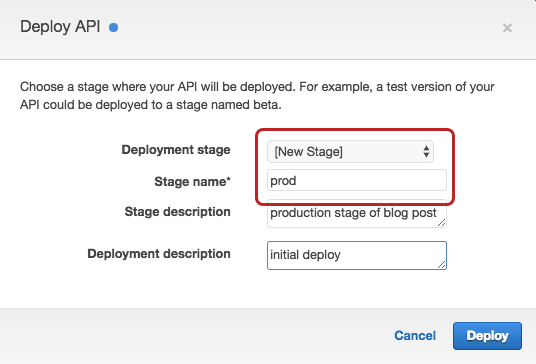
Task: Click into the Stage description text area
Action: (357, 214)
